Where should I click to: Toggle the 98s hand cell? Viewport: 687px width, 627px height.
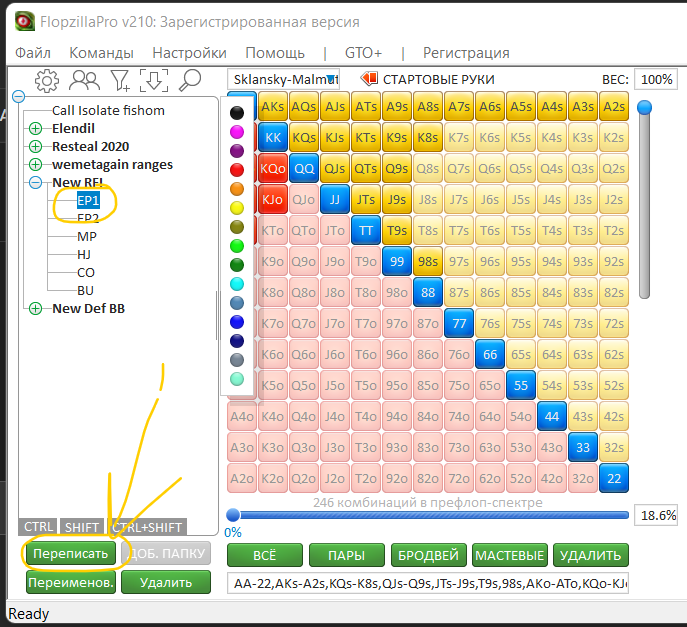[428, 262]
